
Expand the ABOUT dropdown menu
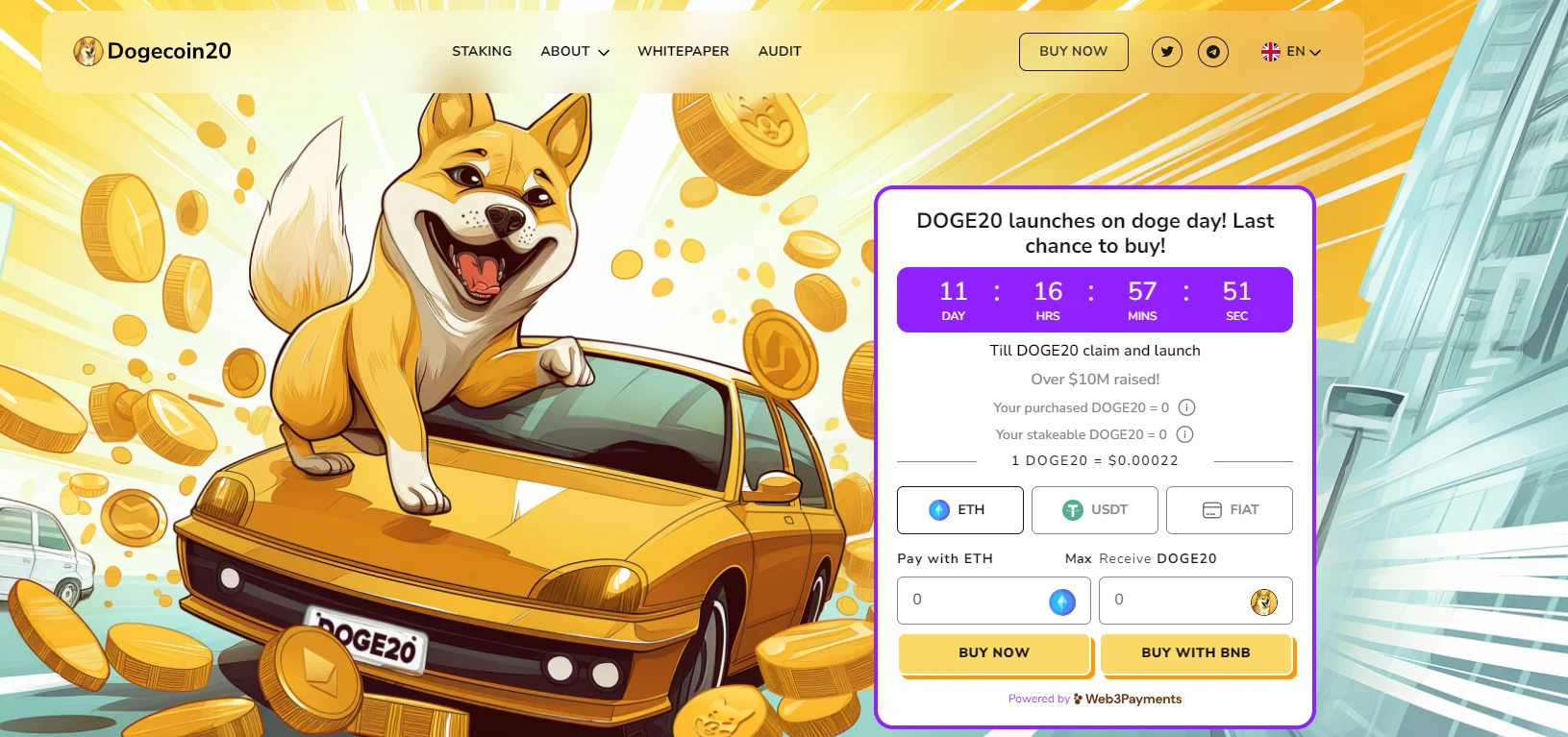tap(575, 51)
